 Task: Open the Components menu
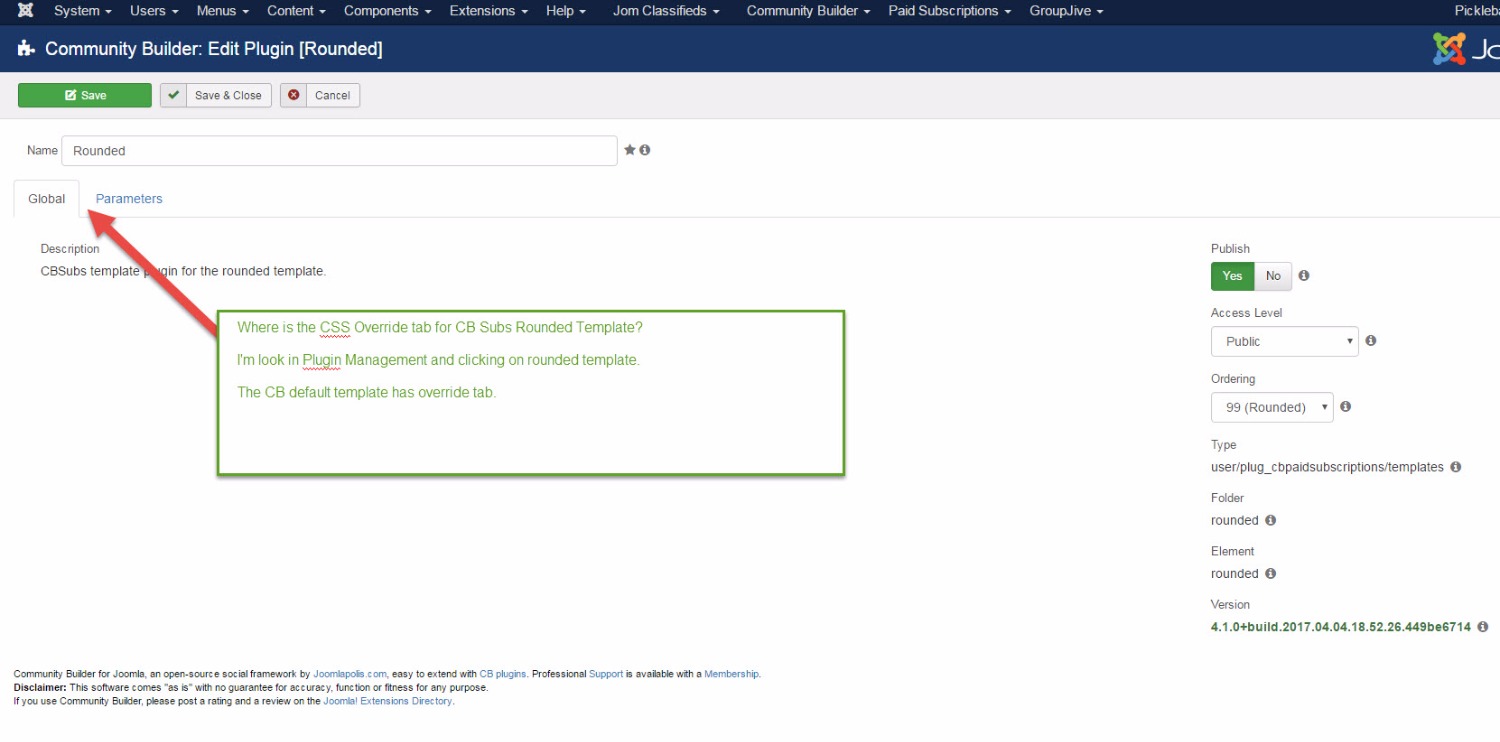(388, 11)
